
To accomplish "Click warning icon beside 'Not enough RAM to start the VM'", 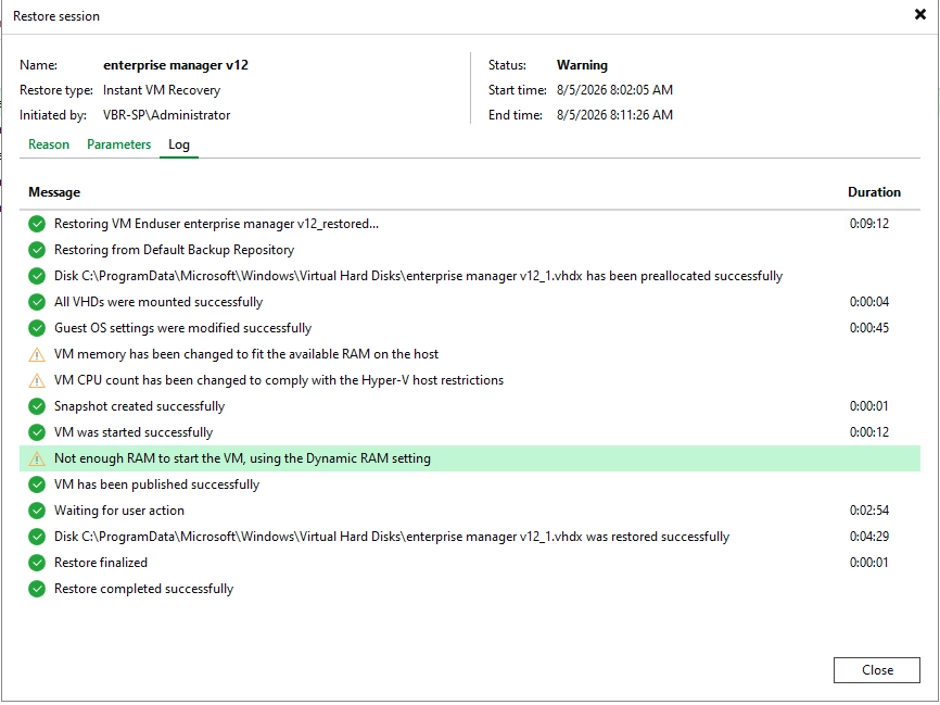I will (37, 459).
